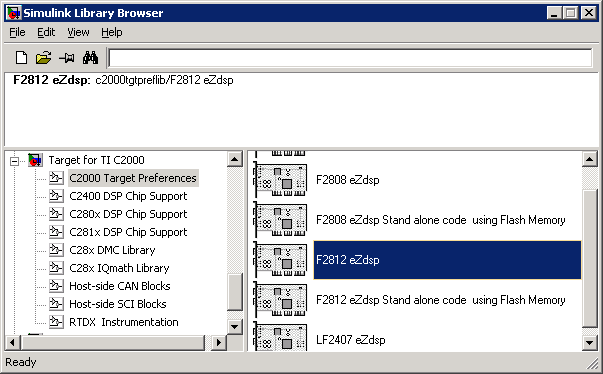603x374 pixels.
Task: Click the binoculars Find block icon
Action: (x=90, y=58)
